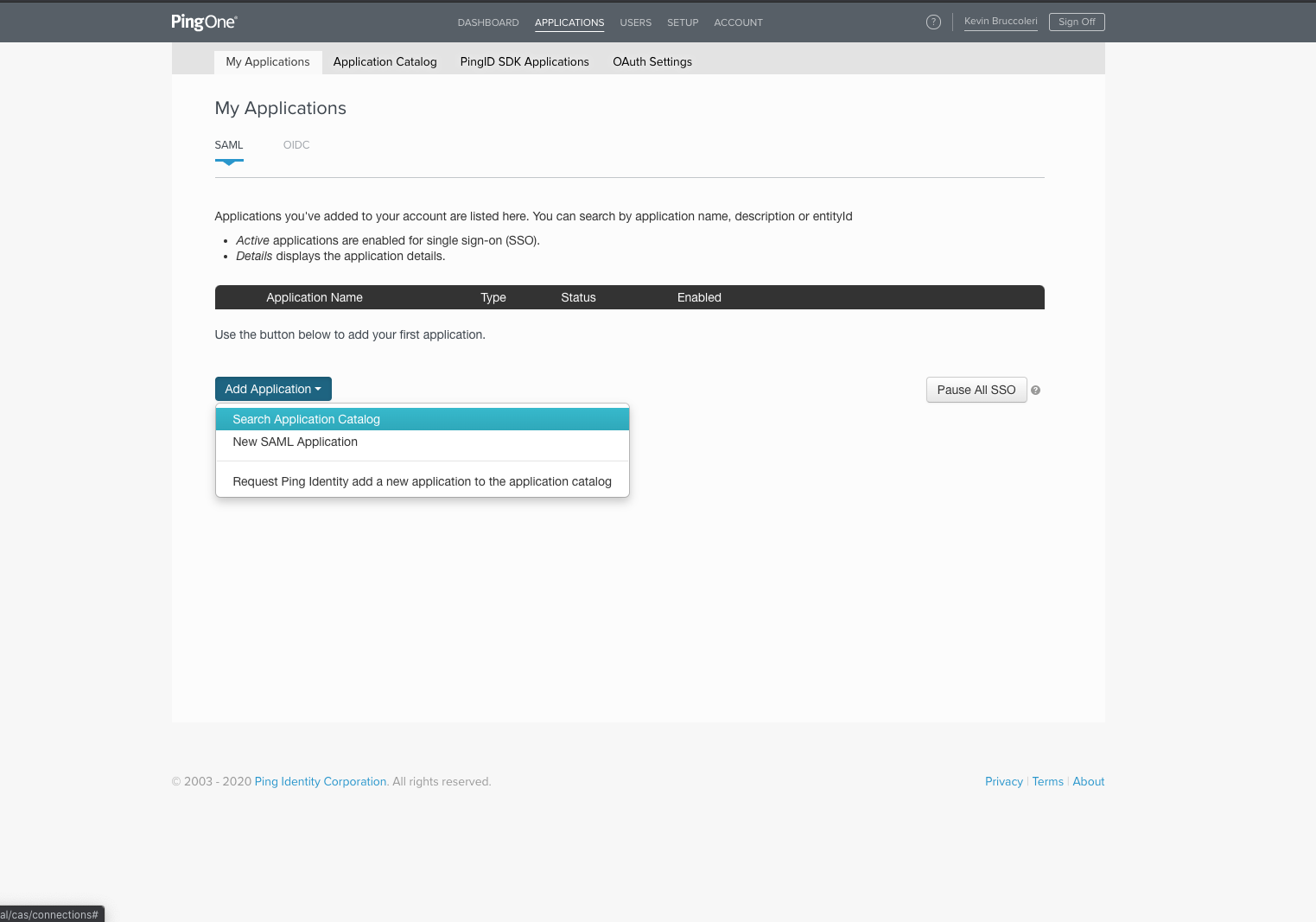The image size is (1316, 922).
Task: Open the Account navigation item
Action: [738, 22]
